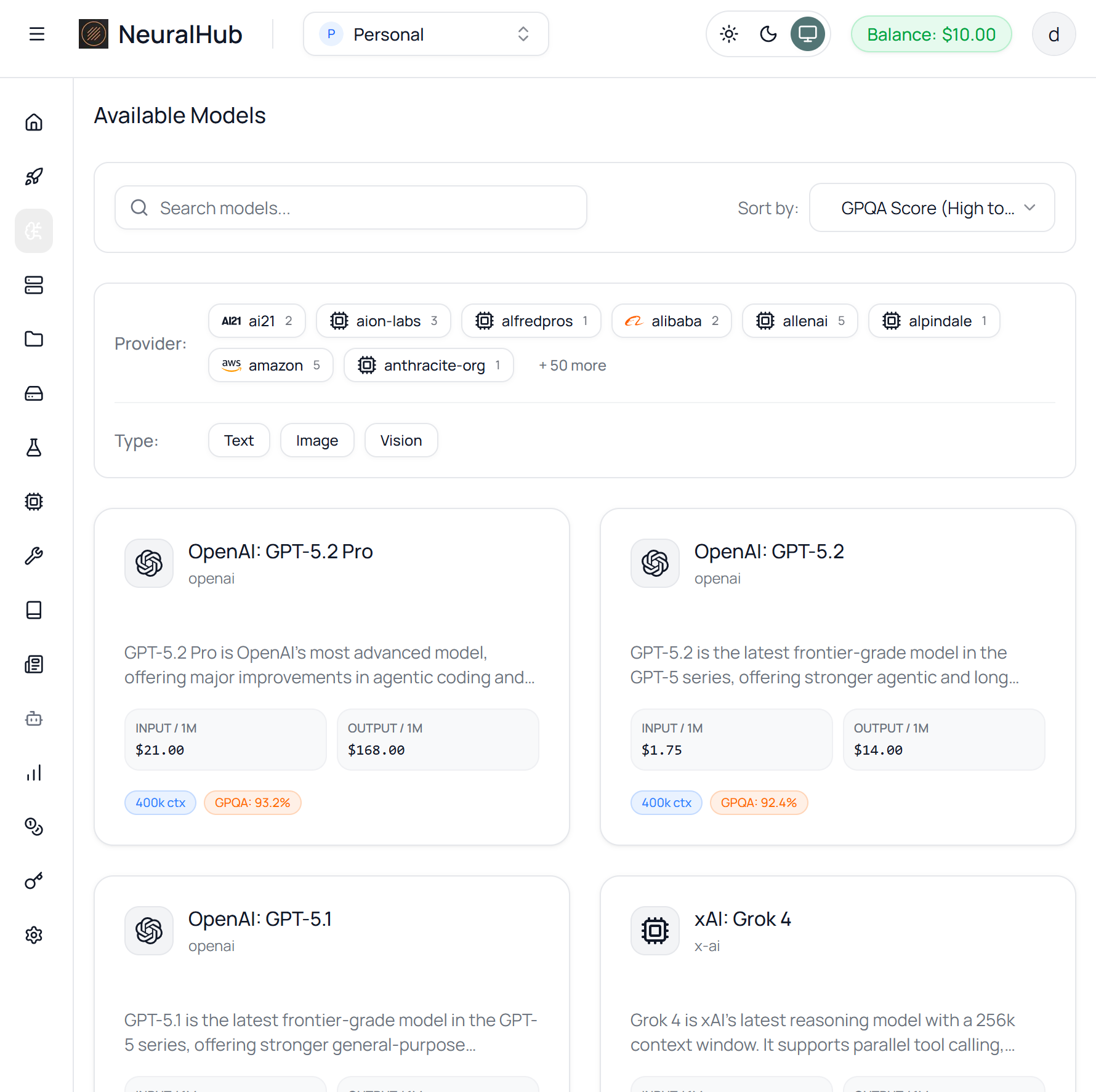Screen dimensions: 1096x1092
Task: Click the analytics bar chart sidebar icon
Action: tap(34, 773)
